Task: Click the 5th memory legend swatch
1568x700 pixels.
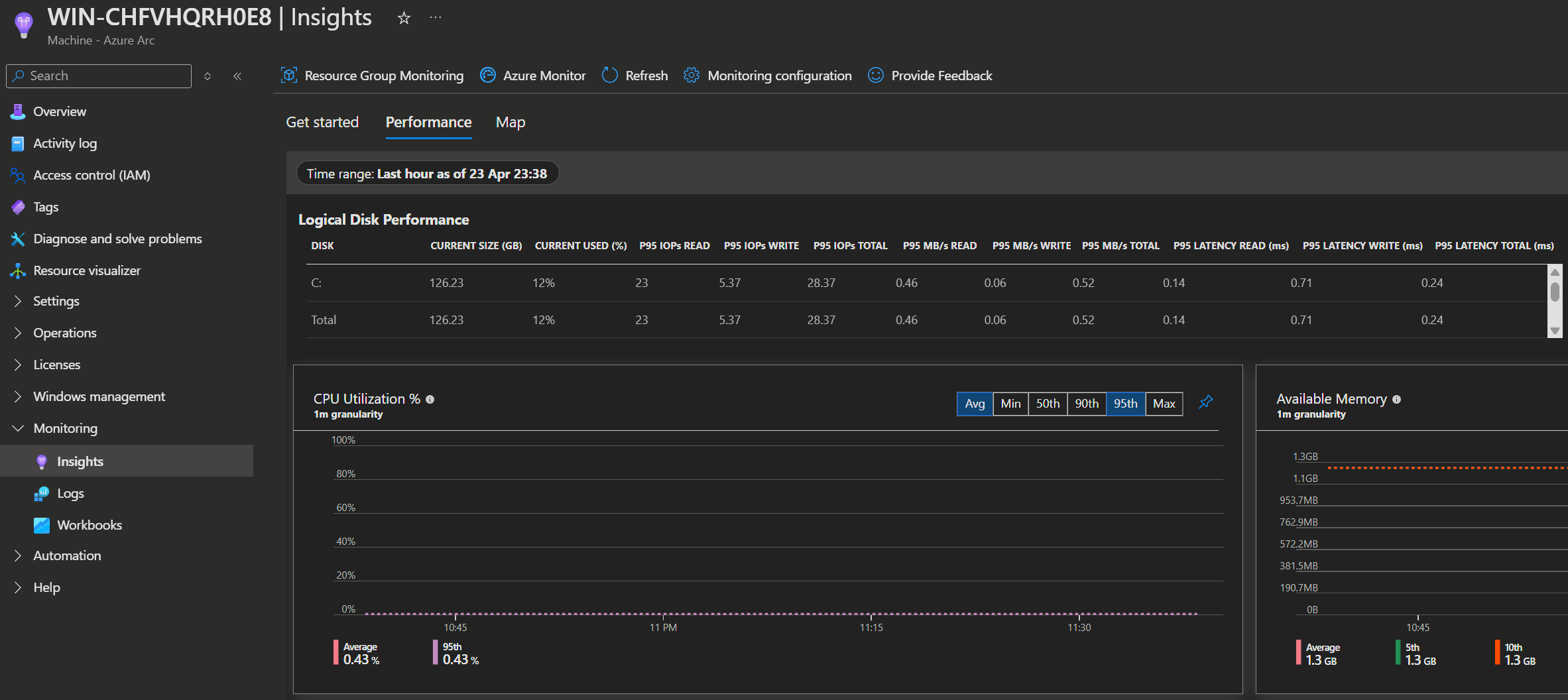Action: click(1398, 653)
